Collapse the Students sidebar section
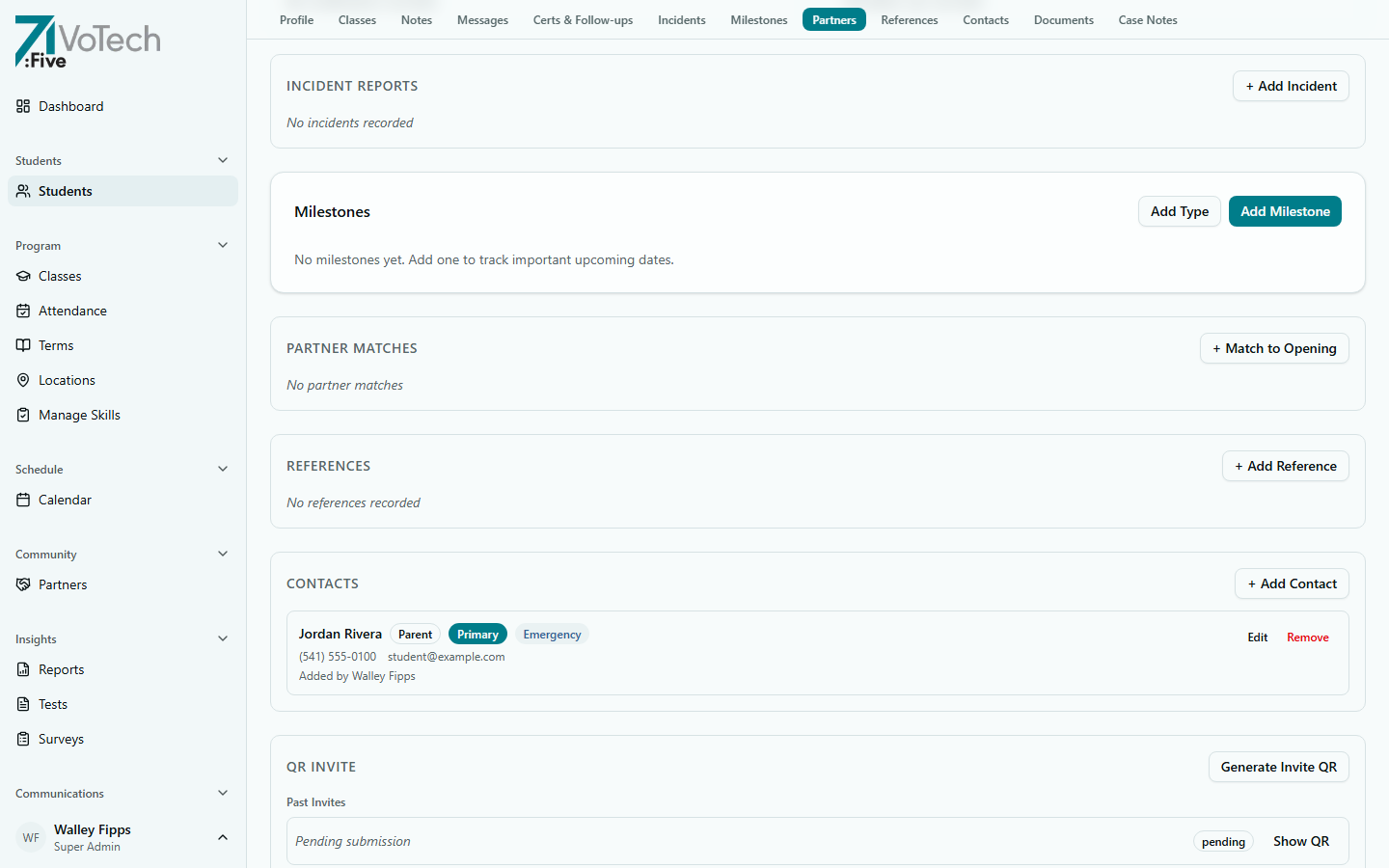Viewport: 1389px width, 868px height. (223, 159)
